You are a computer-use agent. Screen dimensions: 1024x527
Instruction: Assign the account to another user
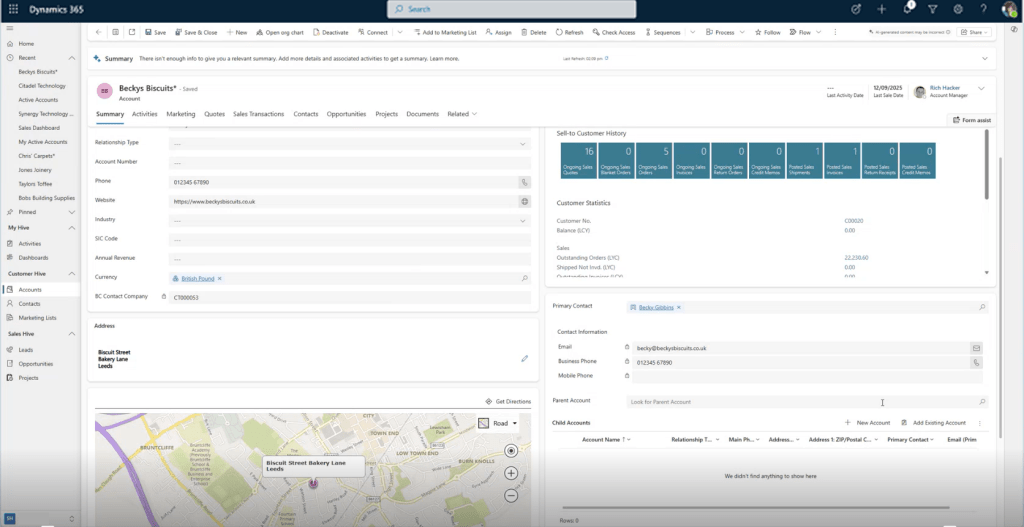[499, 32]
